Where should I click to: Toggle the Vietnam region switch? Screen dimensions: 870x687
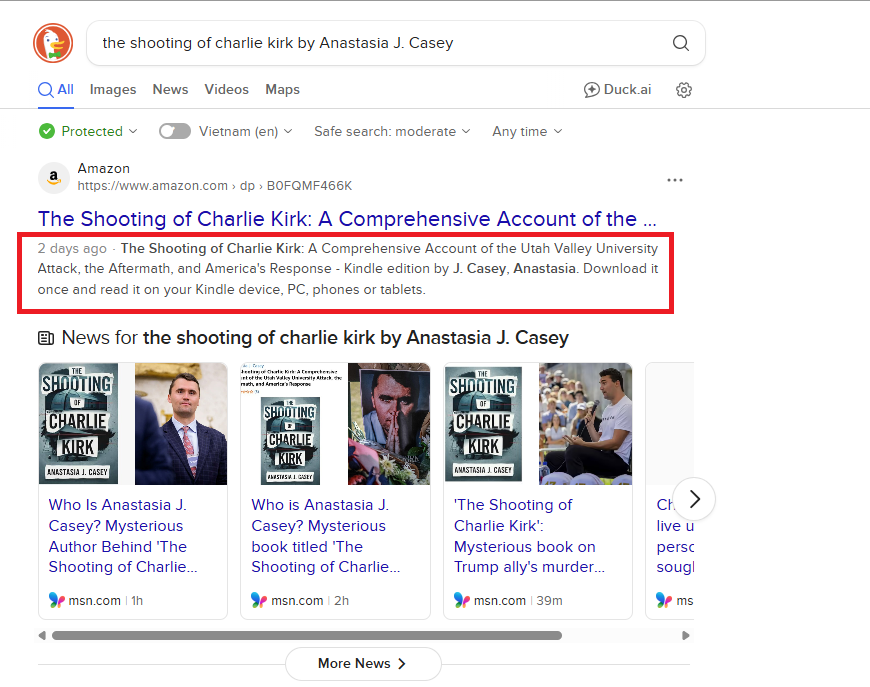coord(175,132)
